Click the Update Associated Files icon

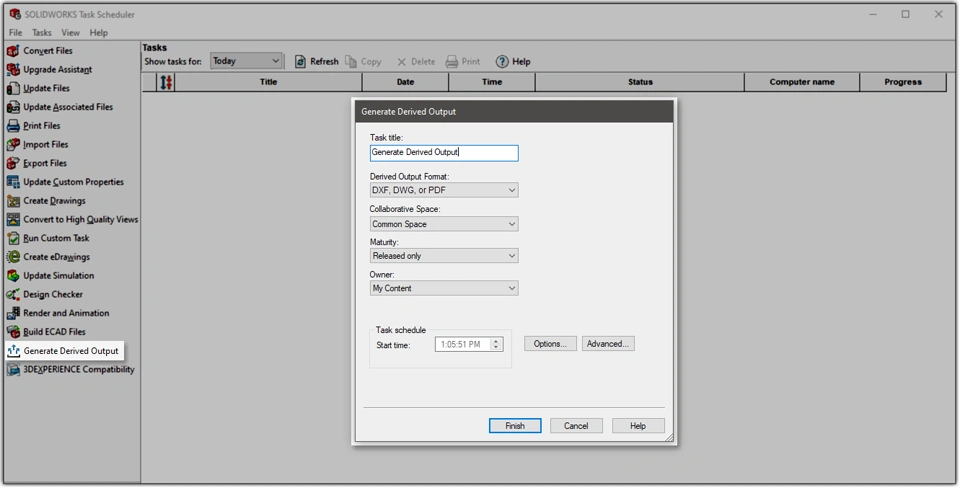tap(13, 107)
